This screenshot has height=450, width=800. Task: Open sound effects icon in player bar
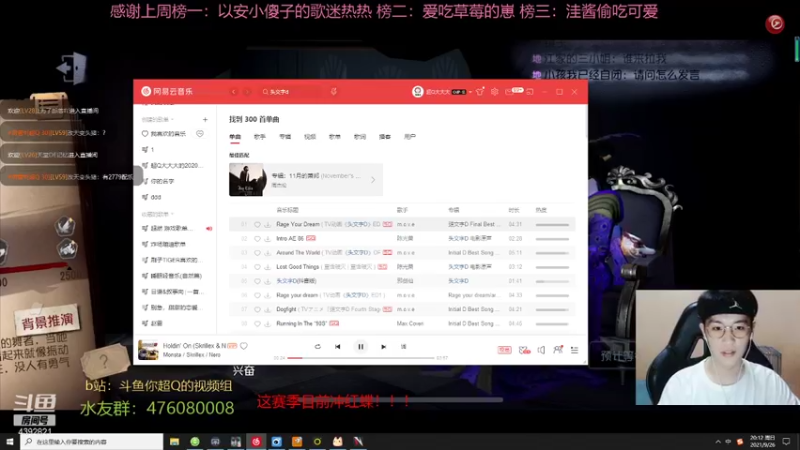pyautogui.click(x=524, y=350)
